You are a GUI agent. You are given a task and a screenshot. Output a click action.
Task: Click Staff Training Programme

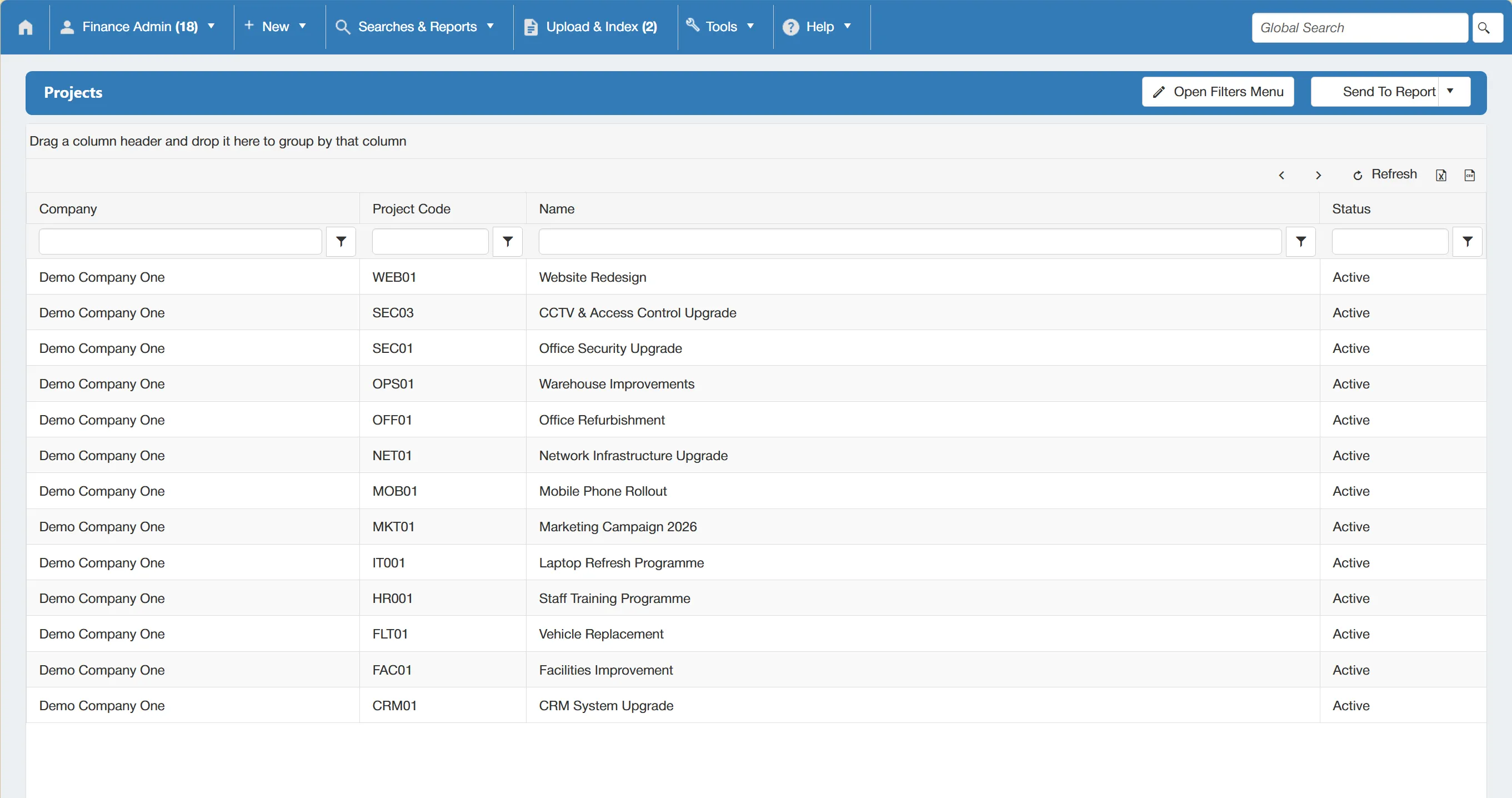click(x=614, y=598)
